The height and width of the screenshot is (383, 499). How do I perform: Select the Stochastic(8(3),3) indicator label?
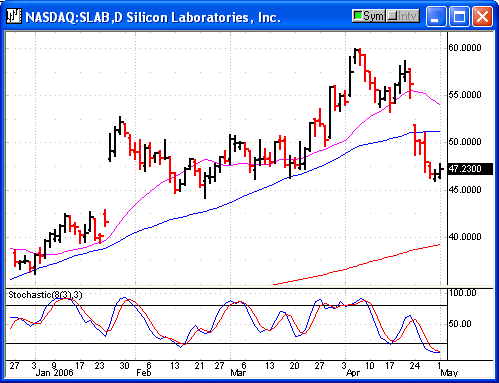tap(45, 295)
